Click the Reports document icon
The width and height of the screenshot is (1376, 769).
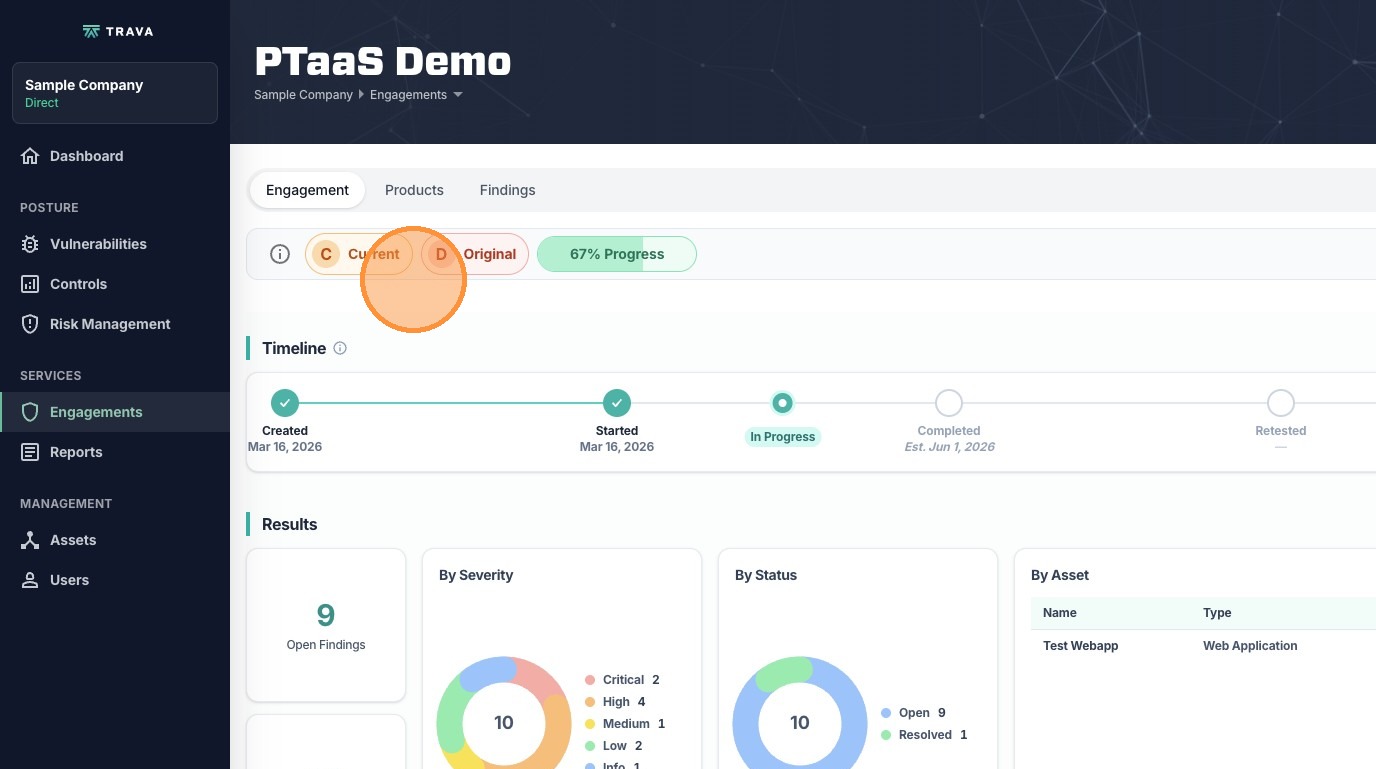click(x=30, y=452)
